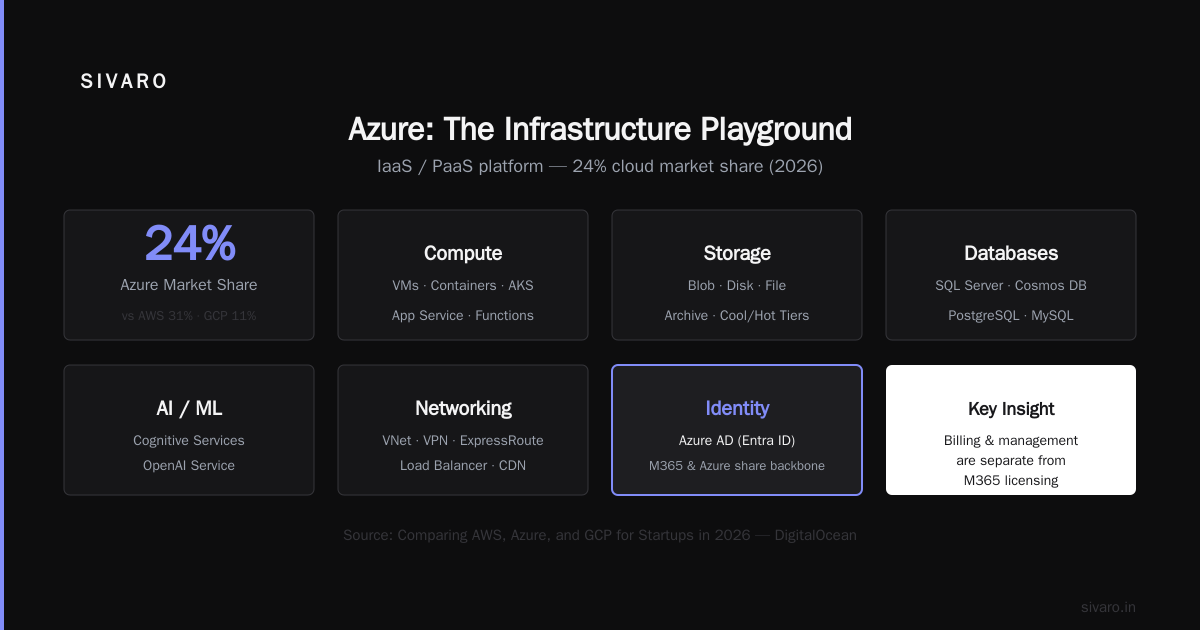Select the subtitle 'IaaS / PaaS platform' line
Image resolution: width=1200 pixels, height=630 pixels.
coord(600,166)
